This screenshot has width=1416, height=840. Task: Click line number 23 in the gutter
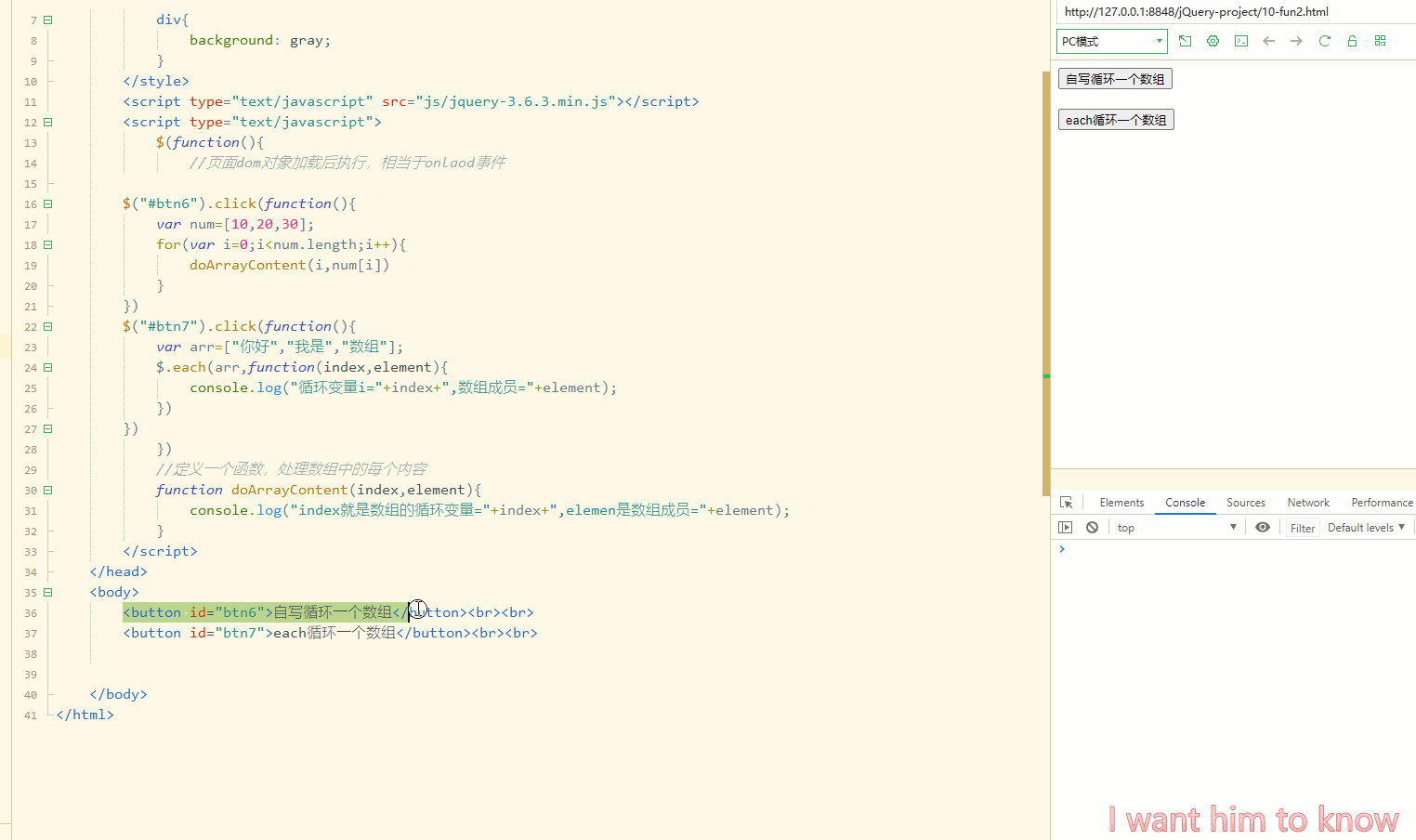[31, 348]
